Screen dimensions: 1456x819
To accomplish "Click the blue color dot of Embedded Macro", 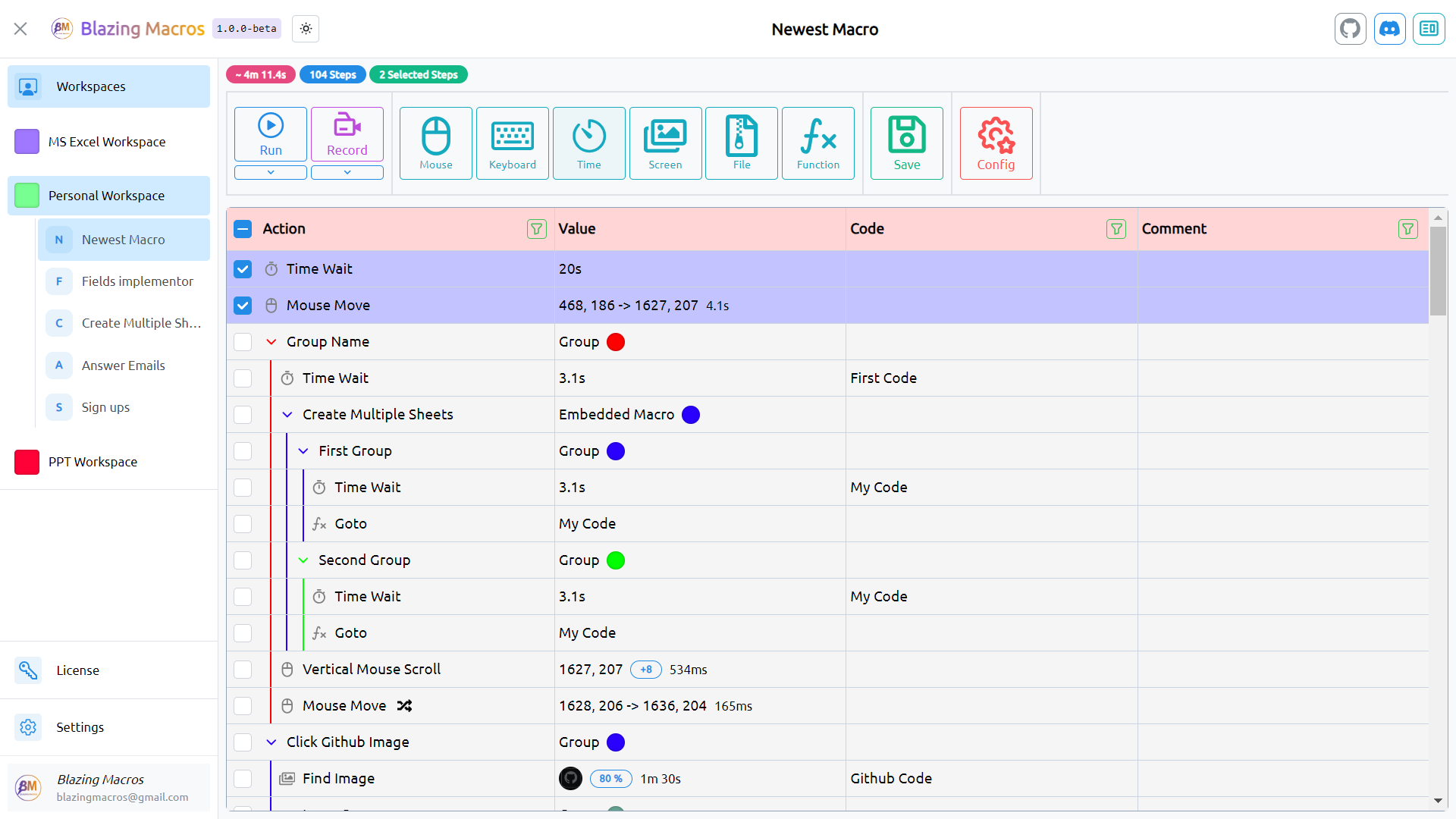I will (691, 415).
